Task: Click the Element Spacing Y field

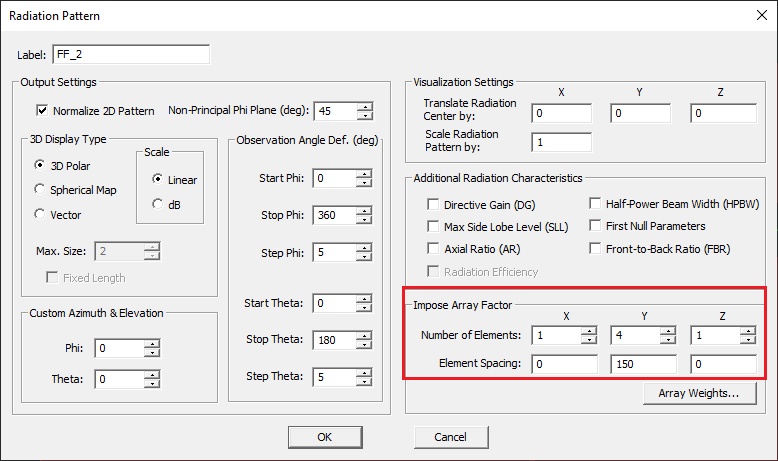Action: (x=643, y=363)
